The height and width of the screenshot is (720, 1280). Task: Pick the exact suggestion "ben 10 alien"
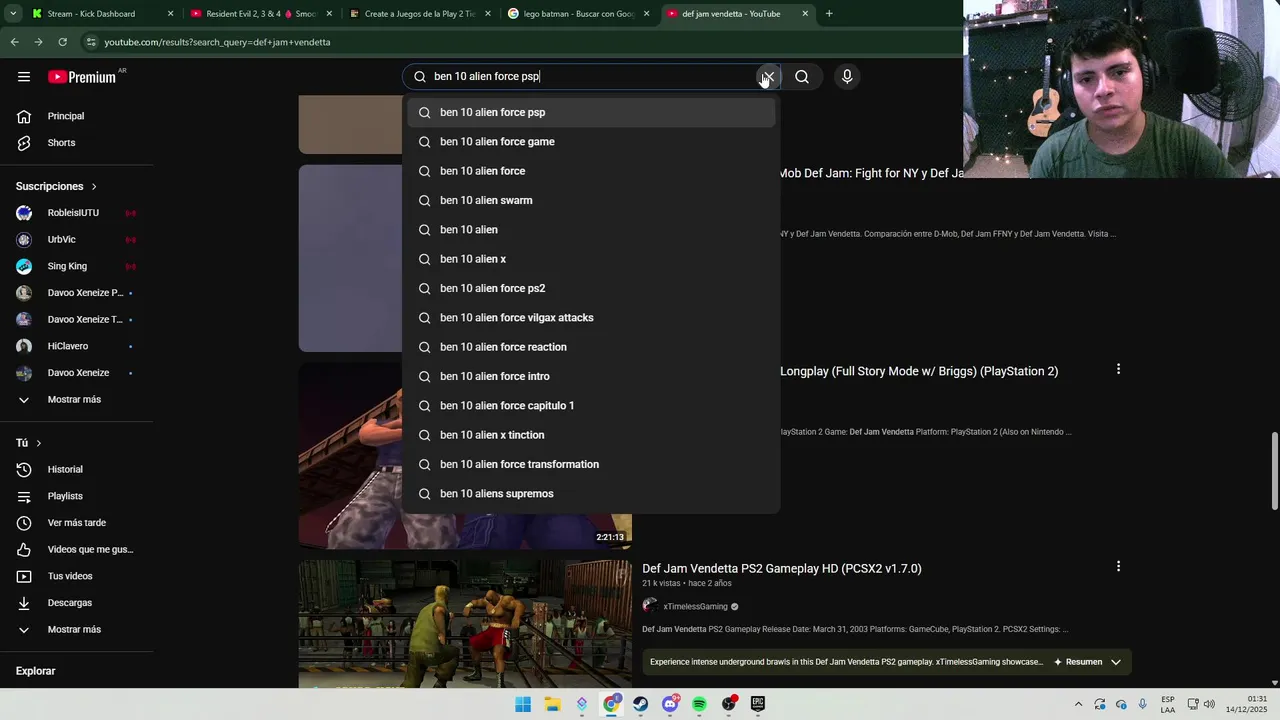click(591, 230)
